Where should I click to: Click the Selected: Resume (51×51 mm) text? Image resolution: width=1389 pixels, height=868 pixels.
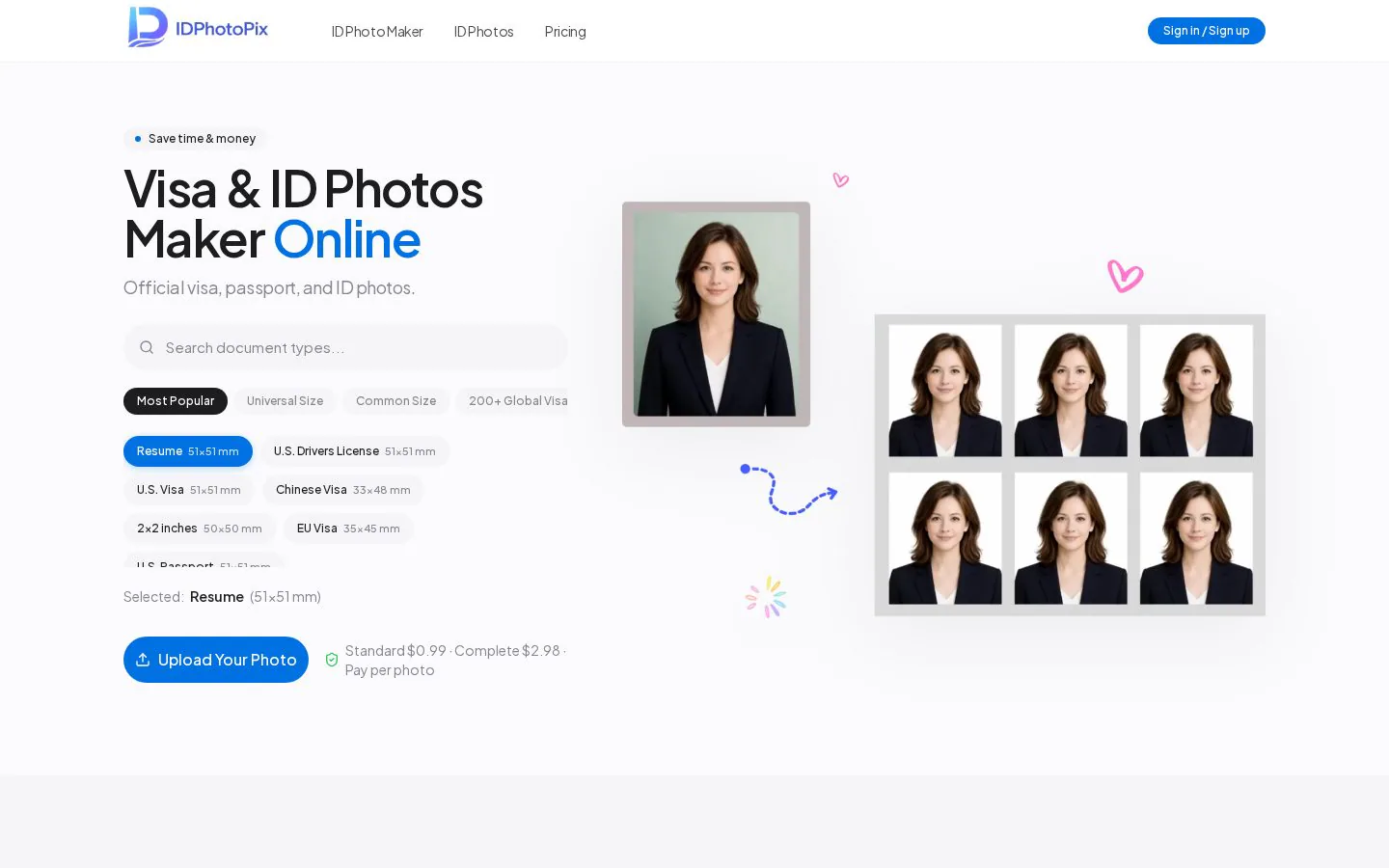(x=222, y=597)
